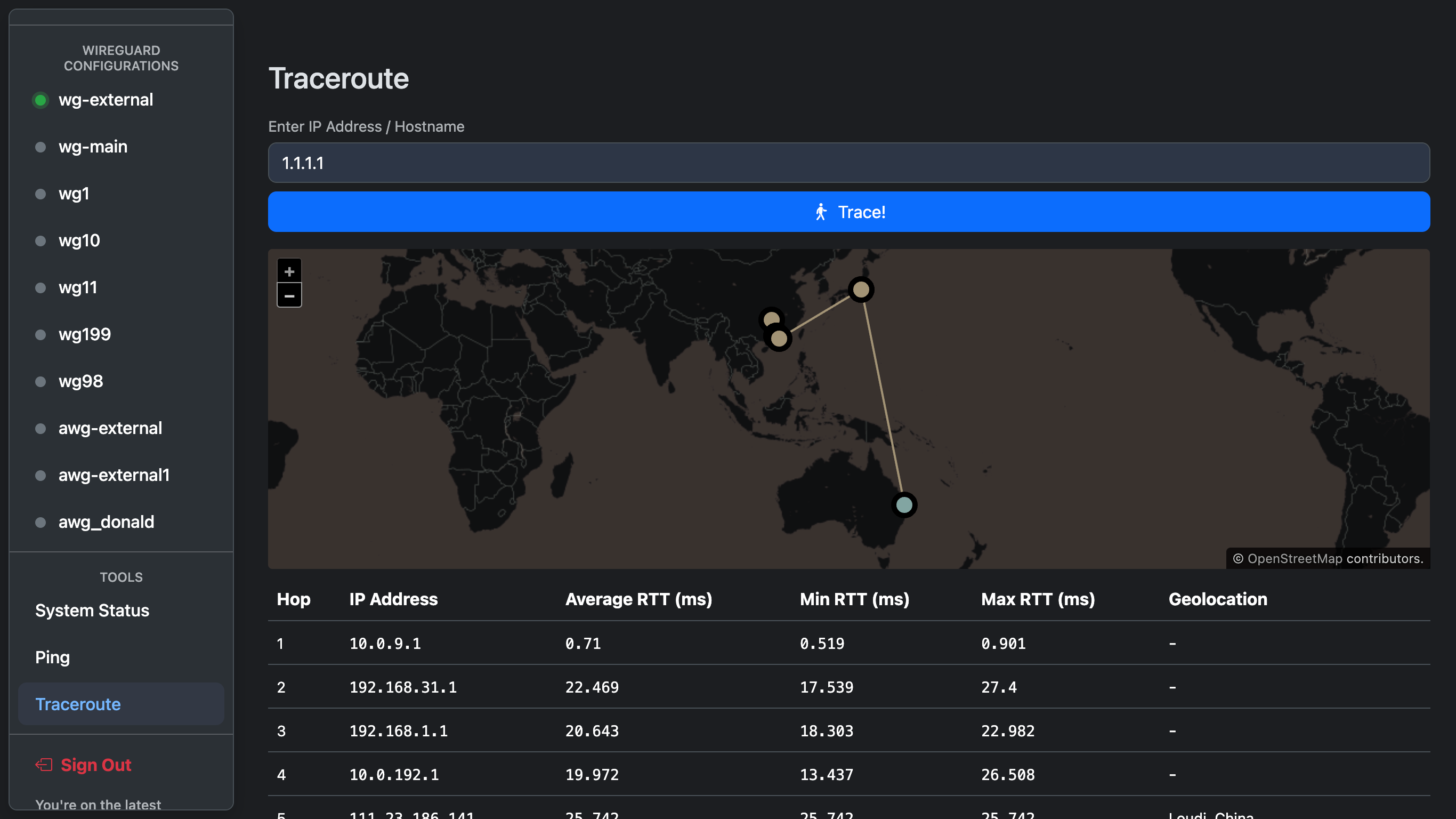Screen dimensions: 1456x819
Task: Click the gray status dot beside wg-main
Action: [40, 147]
